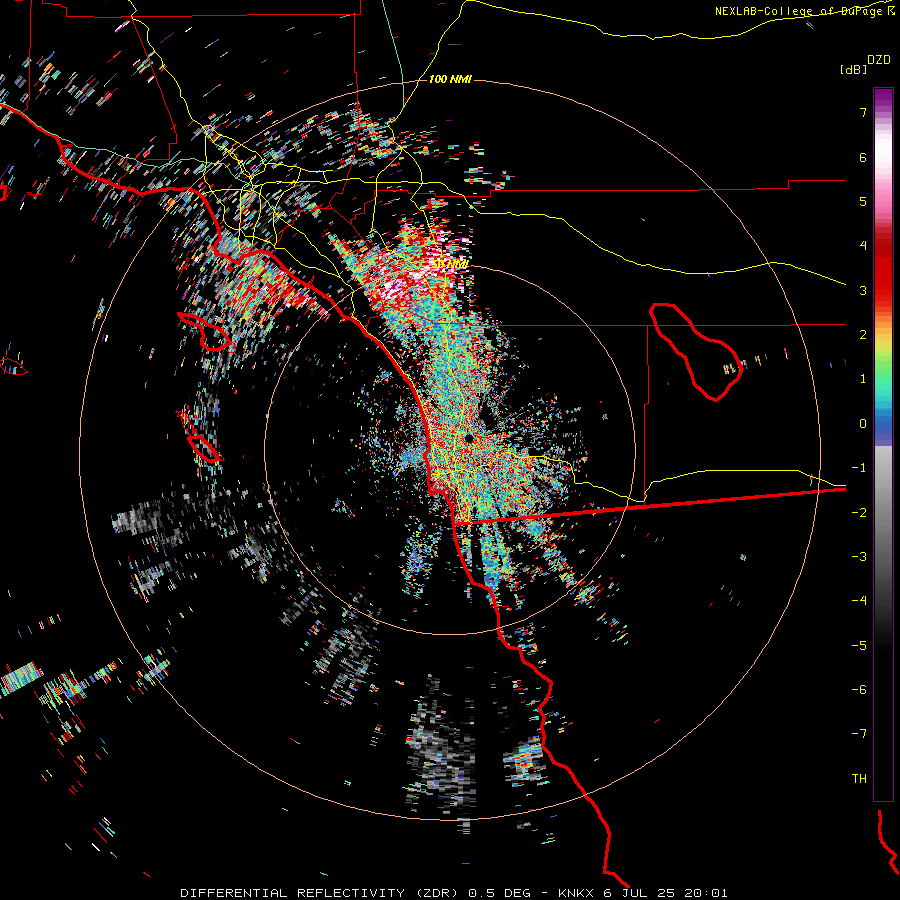Click the 1 value on the scale
Image resolution: width=900 pixels, height=900 pixels.
(863, 379)
